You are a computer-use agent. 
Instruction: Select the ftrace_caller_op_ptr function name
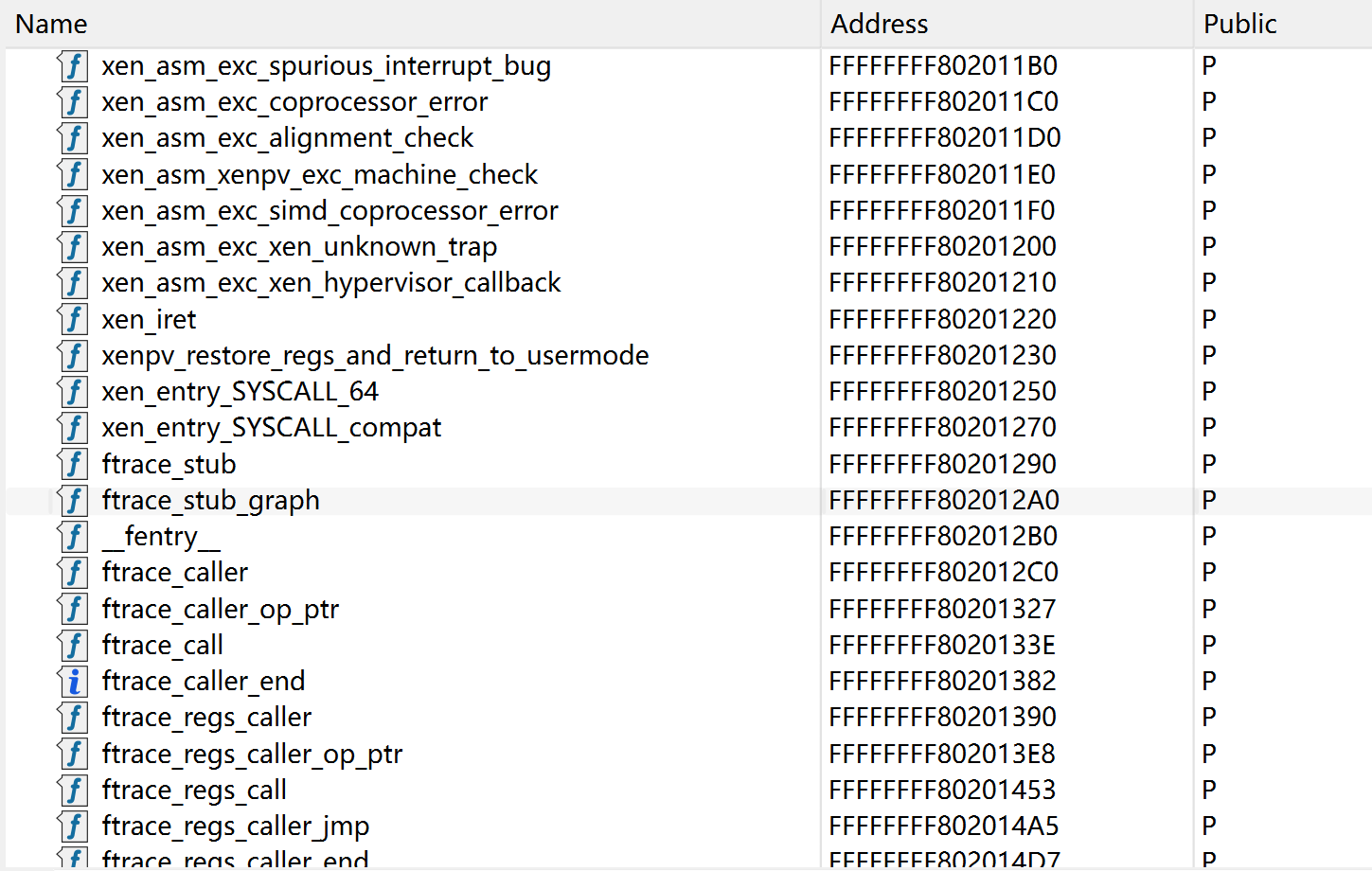220,610
